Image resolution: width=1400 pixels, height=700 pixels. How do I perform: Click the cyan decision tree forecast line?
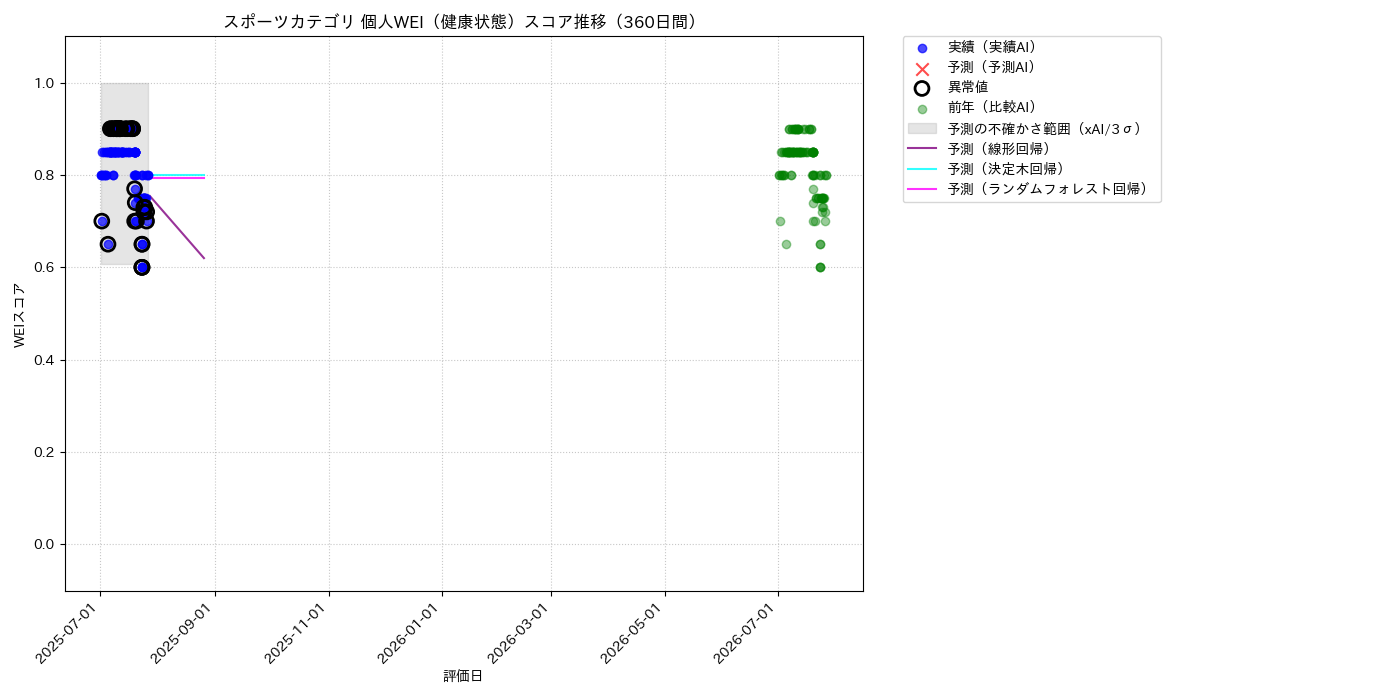[x=178, y=175]
